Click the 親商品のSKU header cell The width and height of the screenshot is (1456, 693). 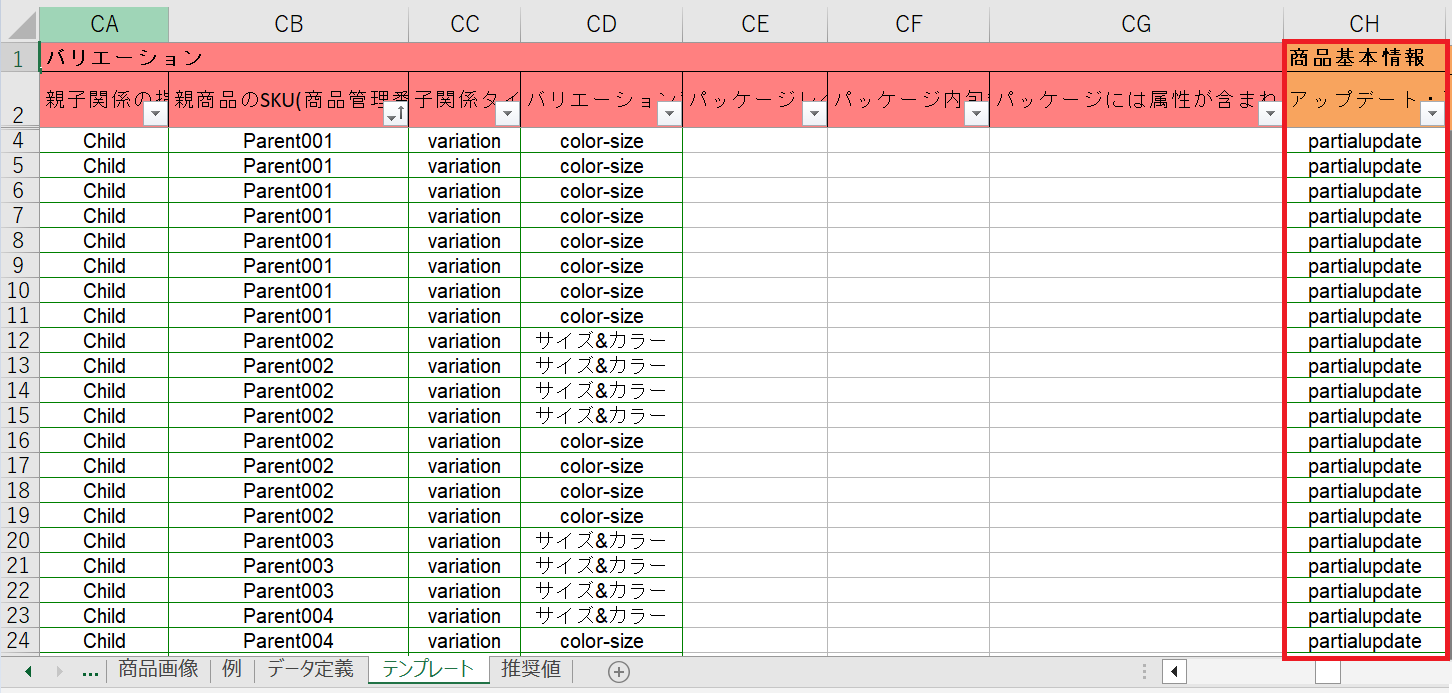(288, 100)
